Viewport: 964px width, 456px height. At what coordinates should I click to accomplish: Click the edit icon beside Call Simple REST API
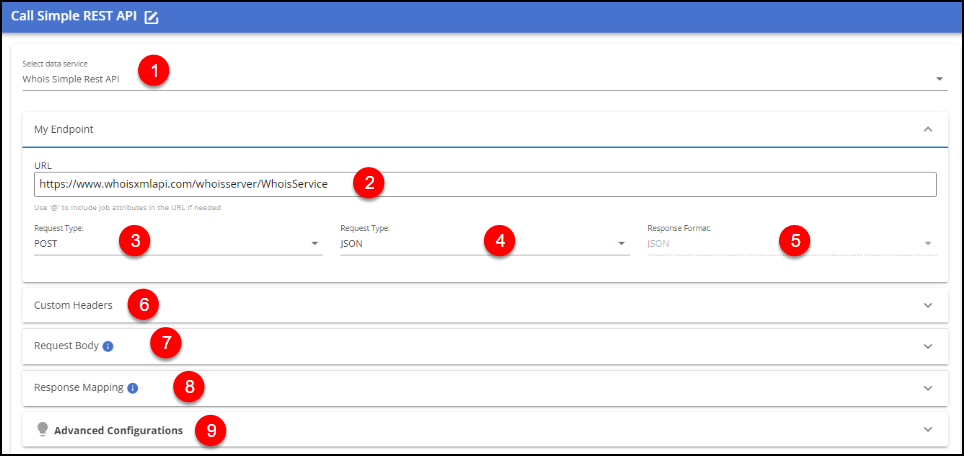152,17
